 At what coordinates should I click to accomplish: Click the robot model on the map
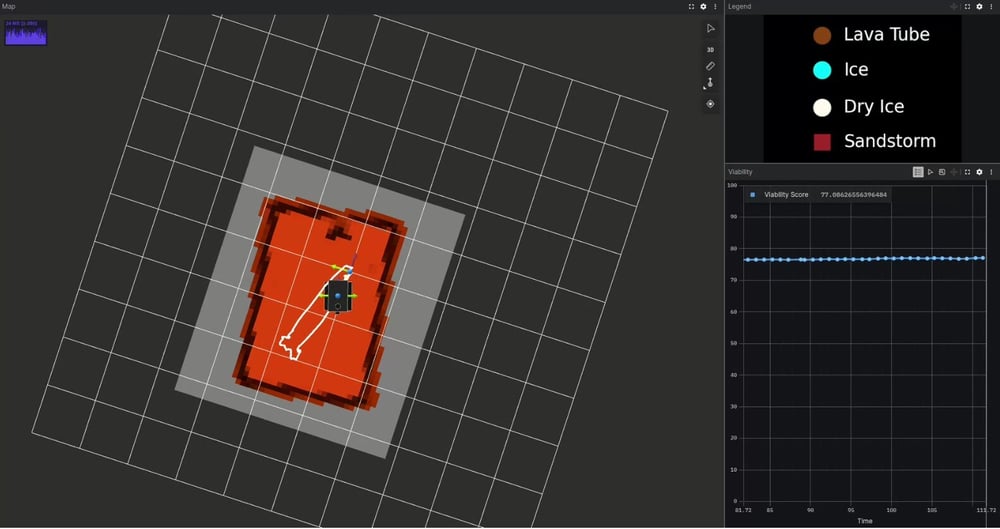click(339, 296)
